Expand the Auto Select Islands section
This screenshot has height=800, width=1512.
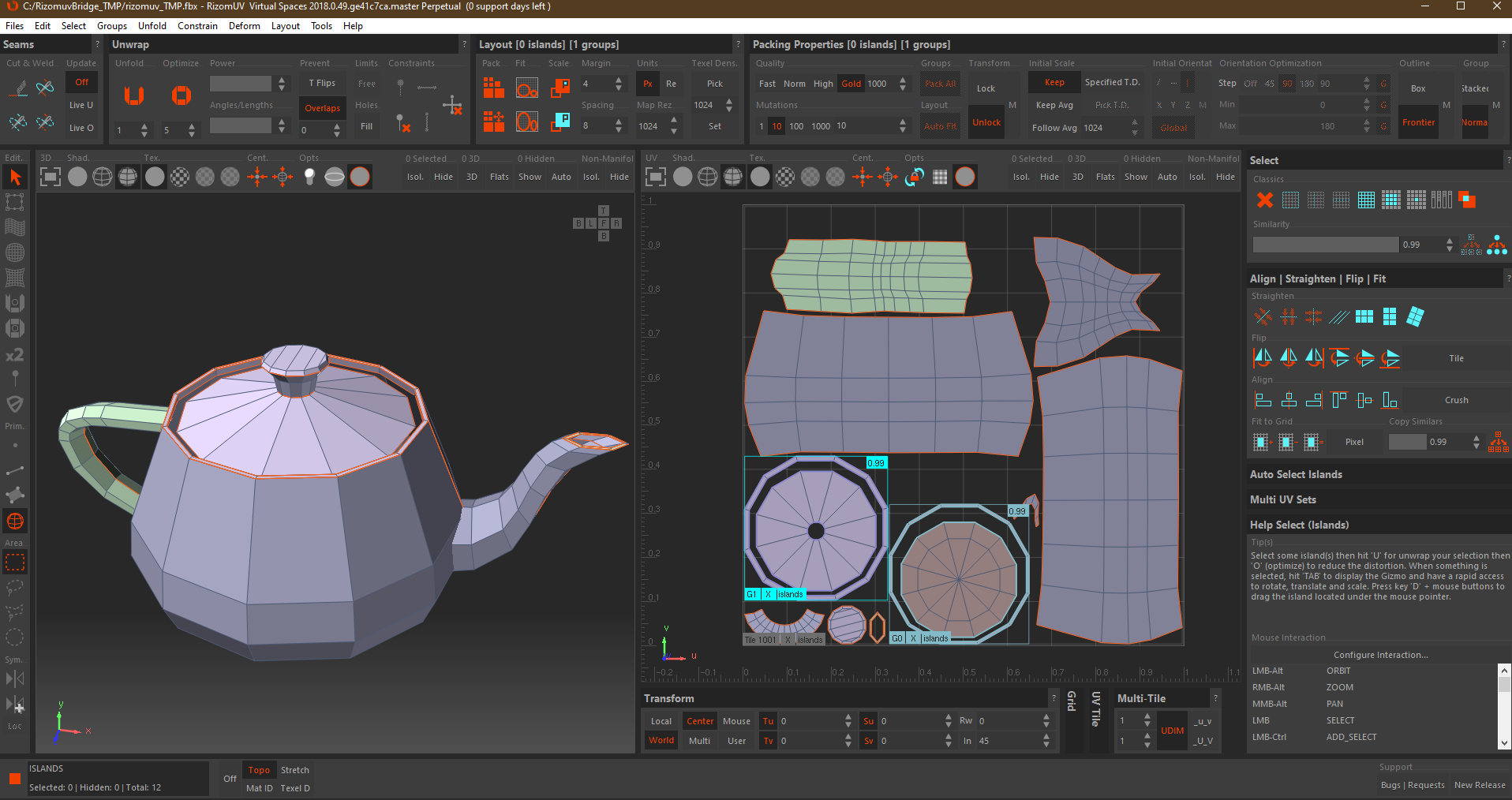pyautogui.click(x=1296, y=474)
